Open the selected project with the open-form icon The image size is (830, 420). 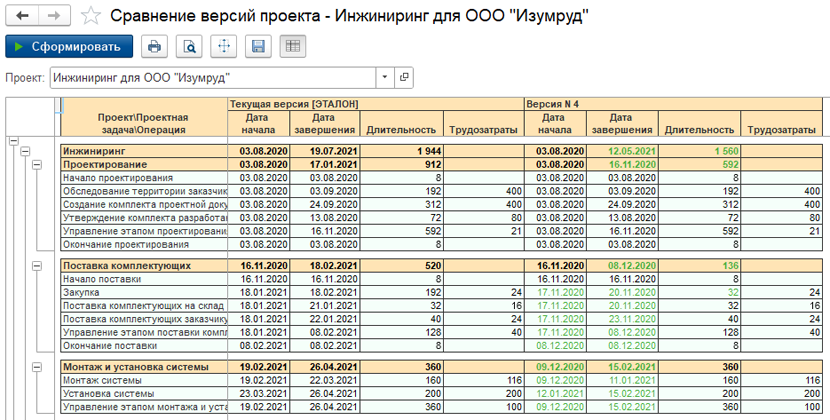coord(403,78)
